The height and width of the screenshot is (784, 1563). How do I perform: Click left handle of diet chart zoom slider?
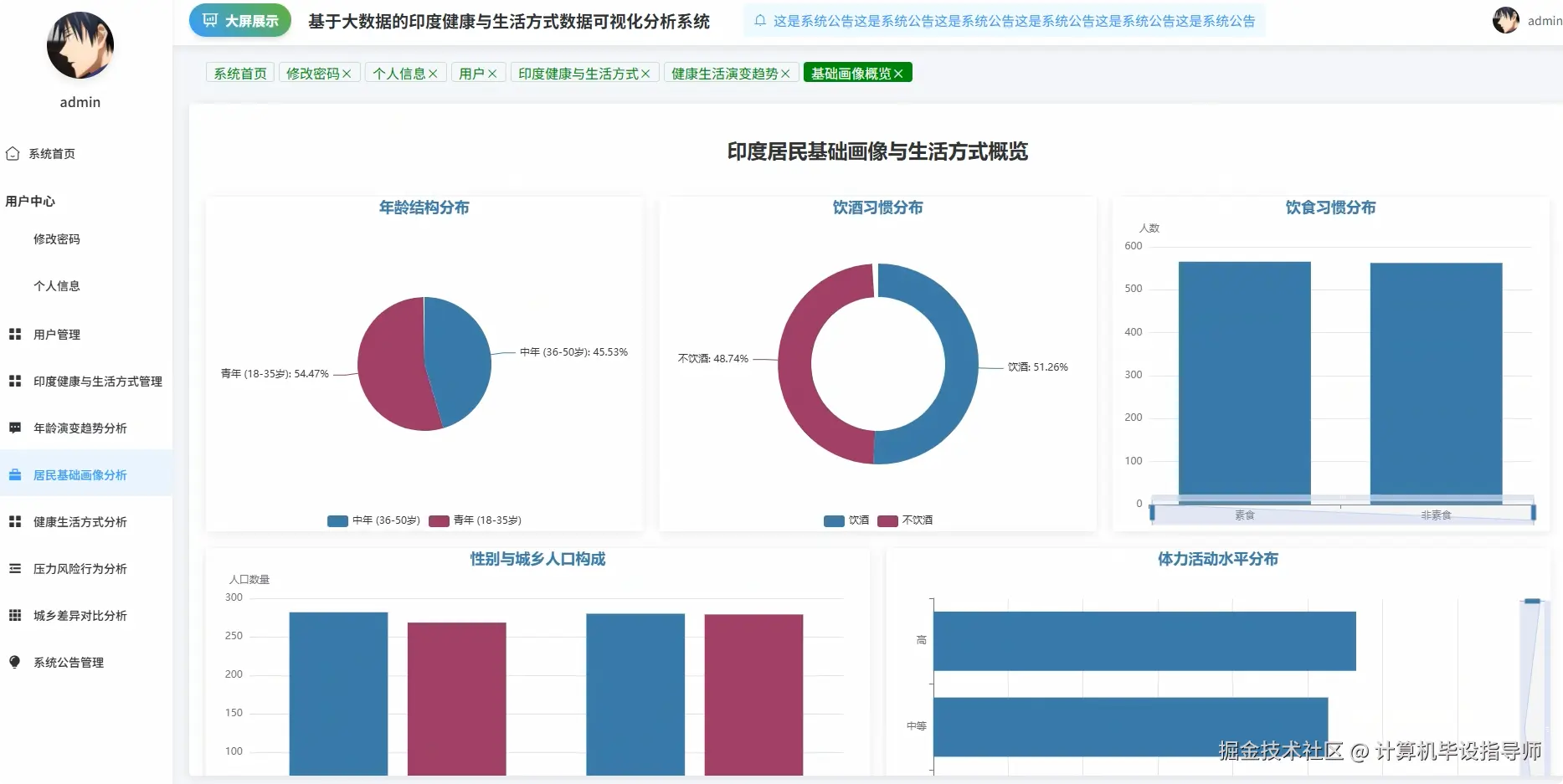coord(1152,512)
